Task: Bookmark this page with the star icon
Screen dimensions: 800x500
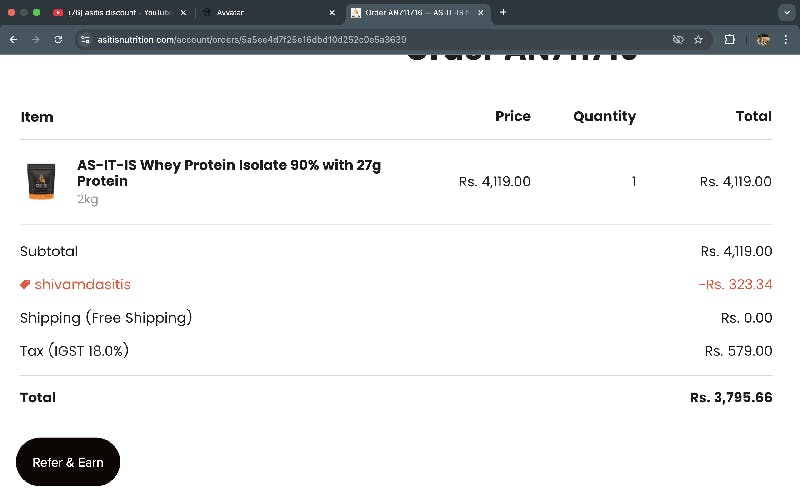Action: click(x=698, y=39)
